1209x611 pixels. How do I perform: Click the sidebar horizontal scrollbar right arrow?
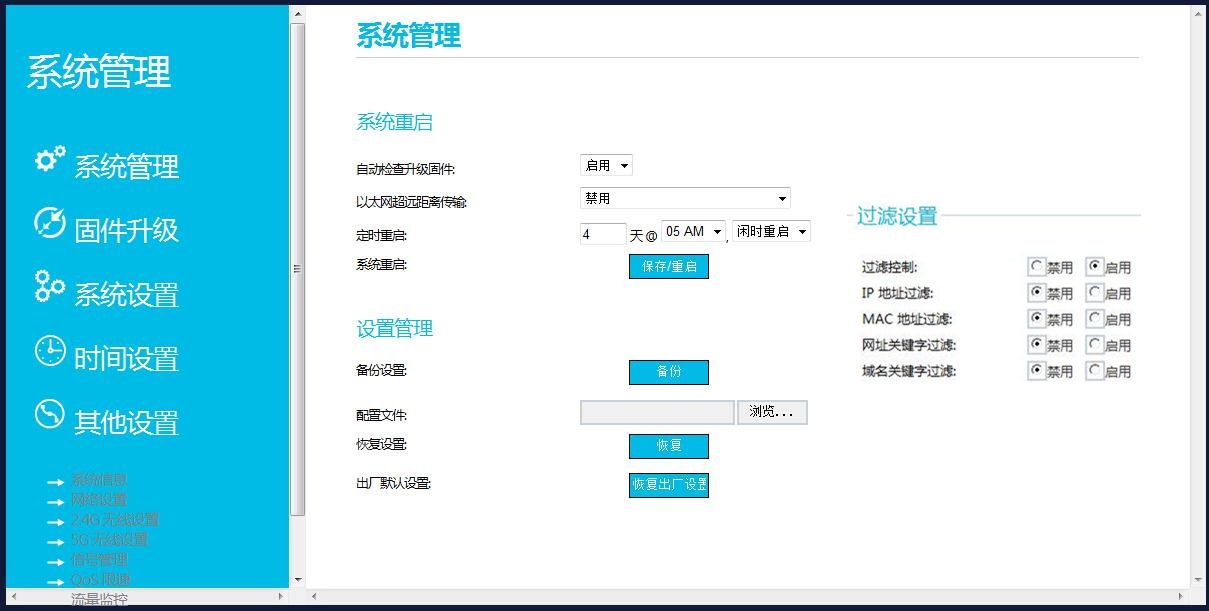coord(281,595)
